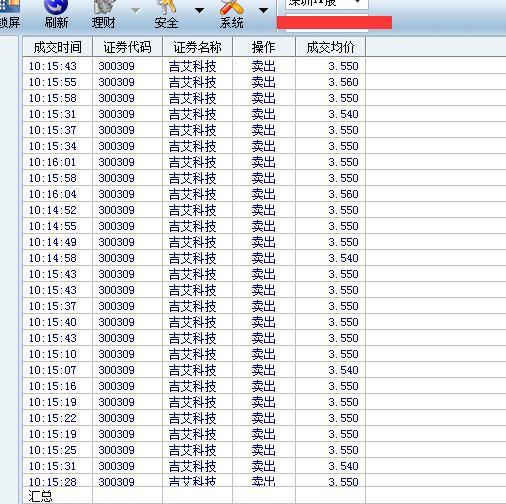
Task: Click 卖出 in the 10:15:40 row
Action: pyautogui.click(x=263, y=322)
